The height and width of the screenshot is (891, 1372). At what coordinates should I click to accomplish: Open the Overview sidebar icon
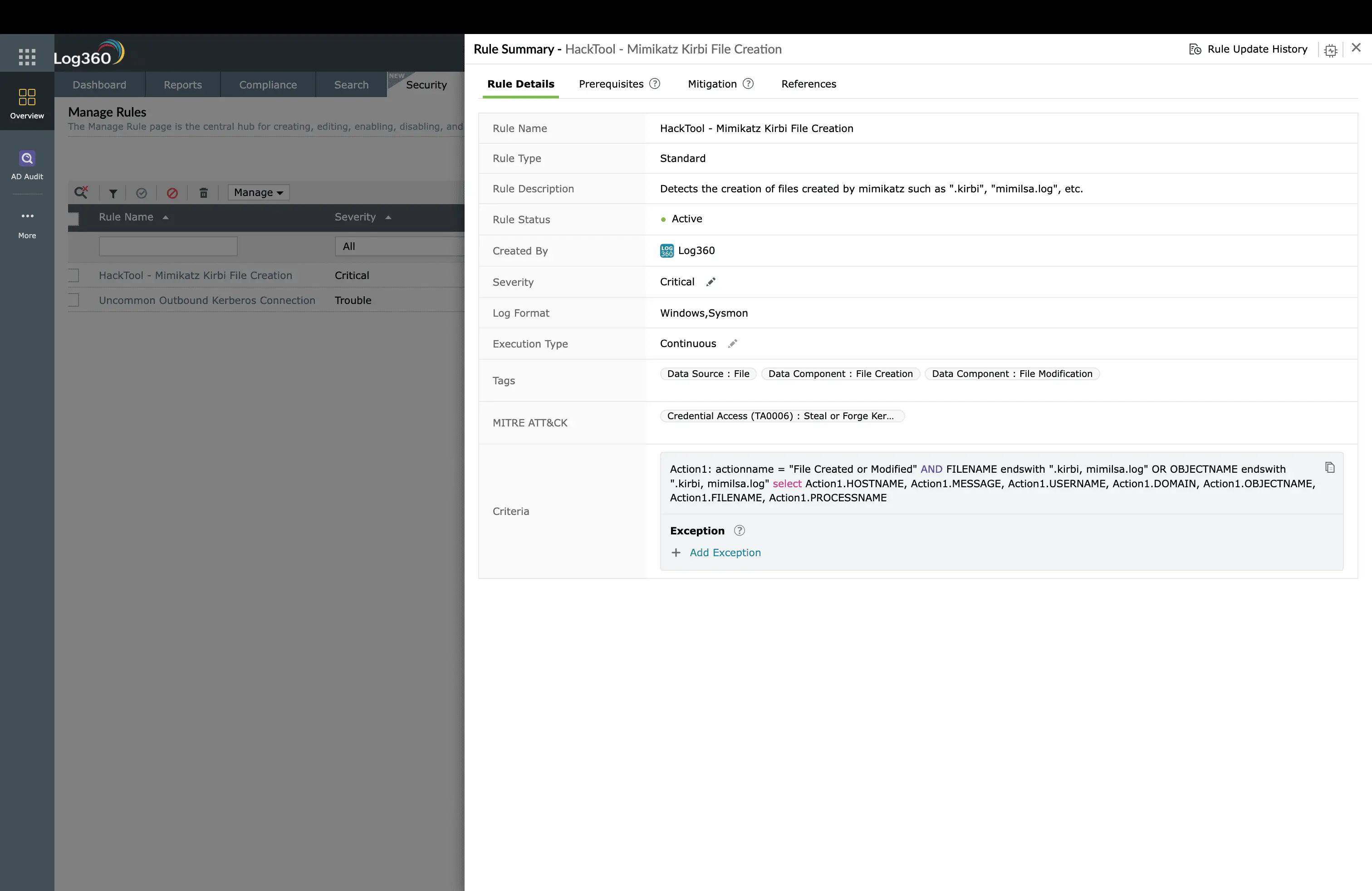[x=27, y=104]
